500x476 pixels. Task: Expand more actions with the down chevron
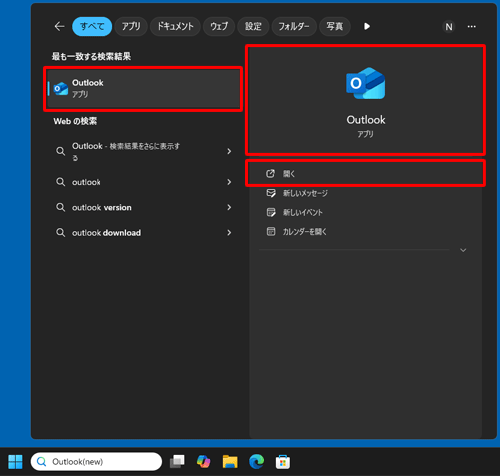pyautogui.click(x=463, y=250)
